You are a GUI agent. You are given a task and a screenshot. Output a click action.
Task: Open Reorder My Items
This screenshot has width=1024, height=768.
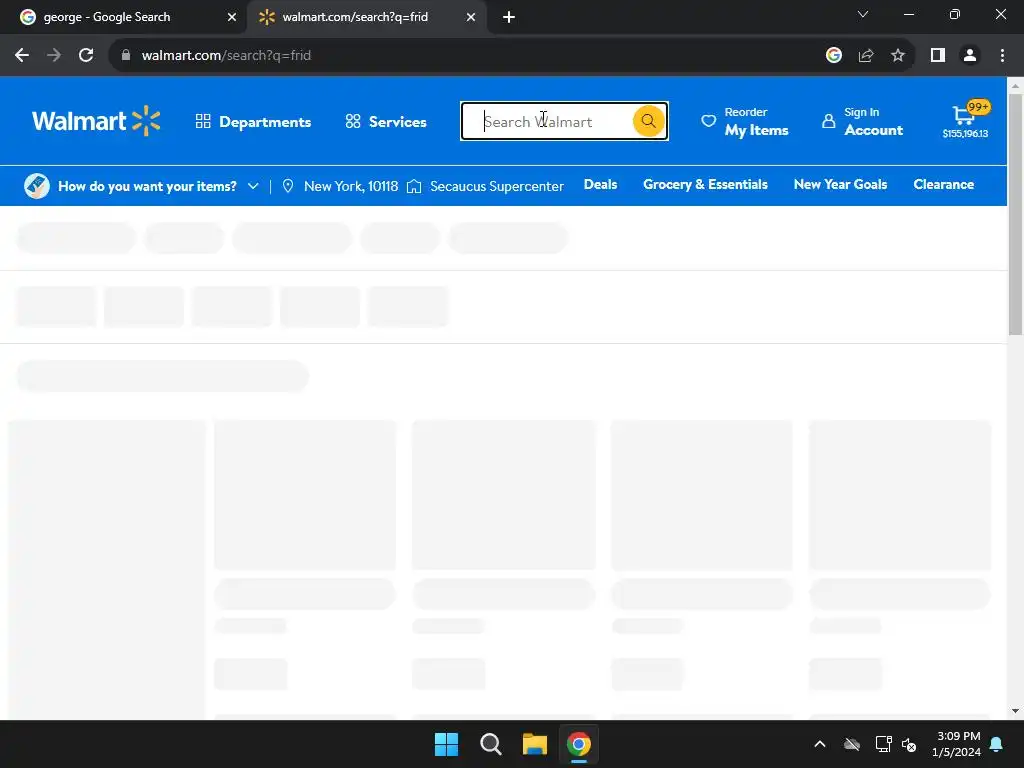756,121
